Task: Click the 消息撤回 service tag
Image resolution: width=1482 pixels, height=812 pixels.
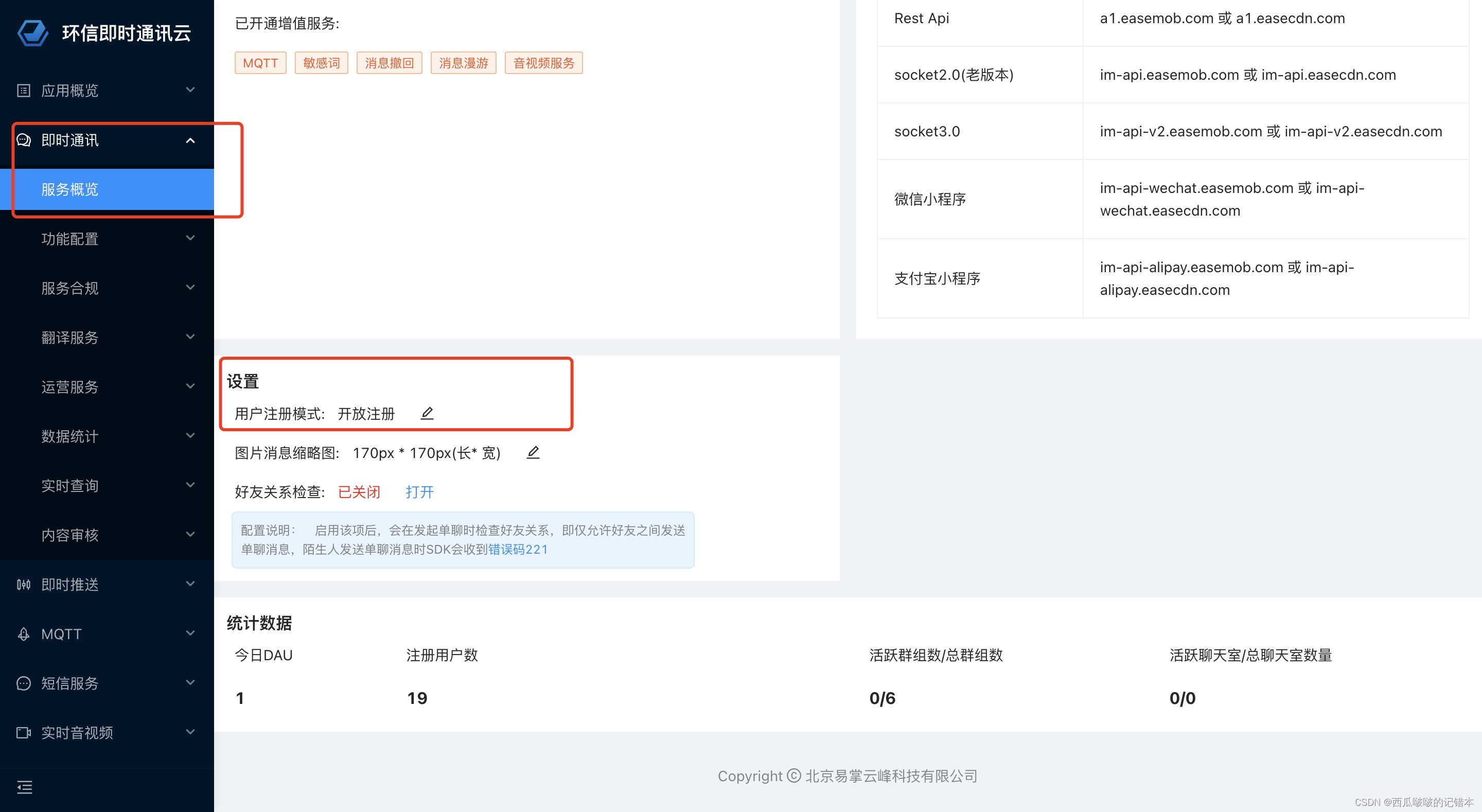Action: pyautogui.click(x=390, y=63)
